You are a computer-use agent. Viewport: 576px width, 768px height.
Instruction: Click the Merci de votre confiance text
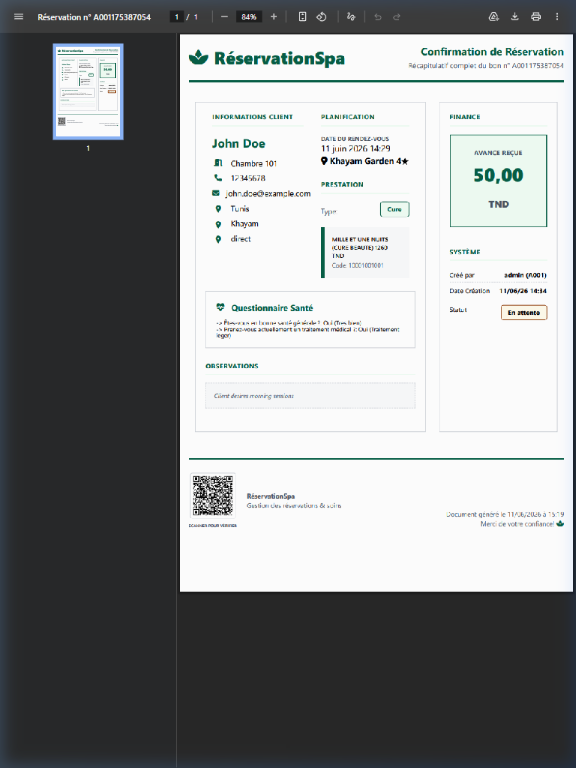517,524
